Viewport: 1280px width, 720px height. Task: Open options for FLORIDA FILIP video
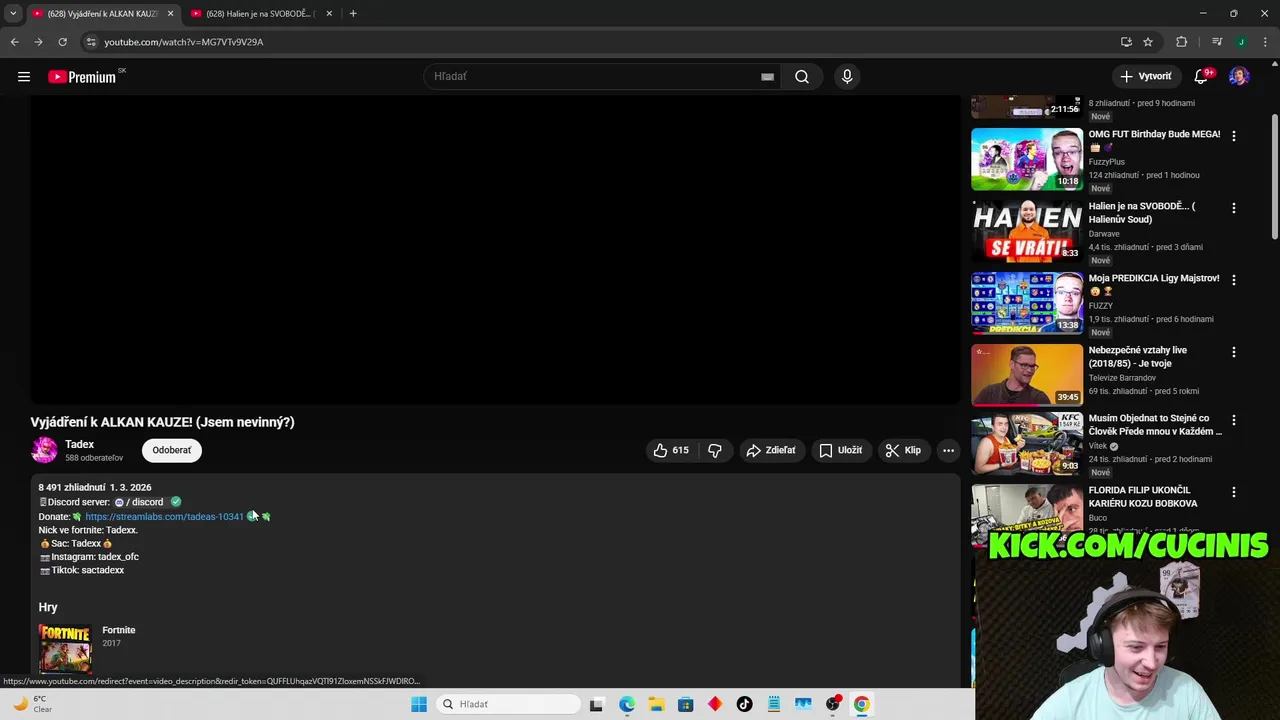click(x=1233, y=492)
